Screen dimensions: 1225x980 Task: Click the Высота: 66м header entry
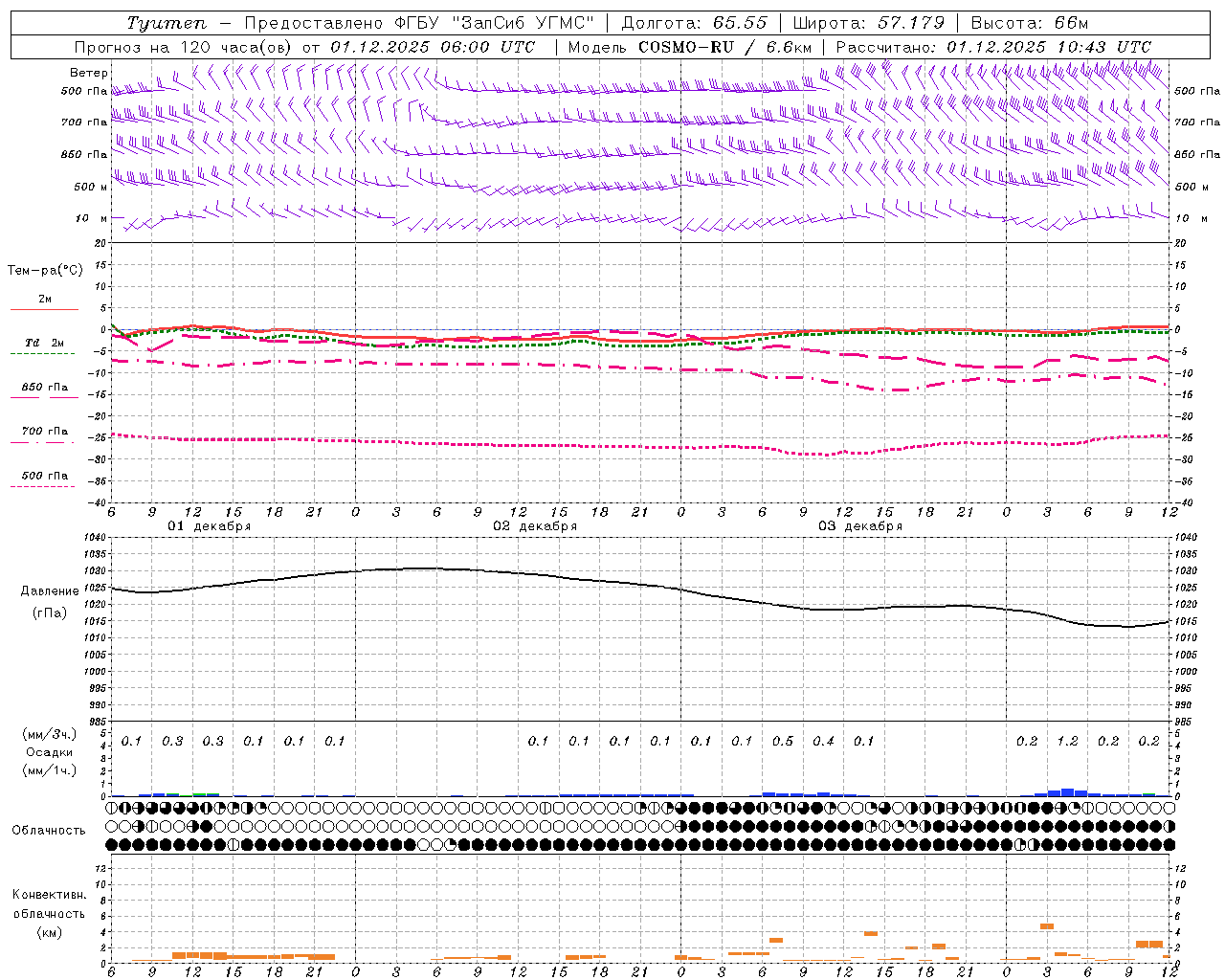1029,23
